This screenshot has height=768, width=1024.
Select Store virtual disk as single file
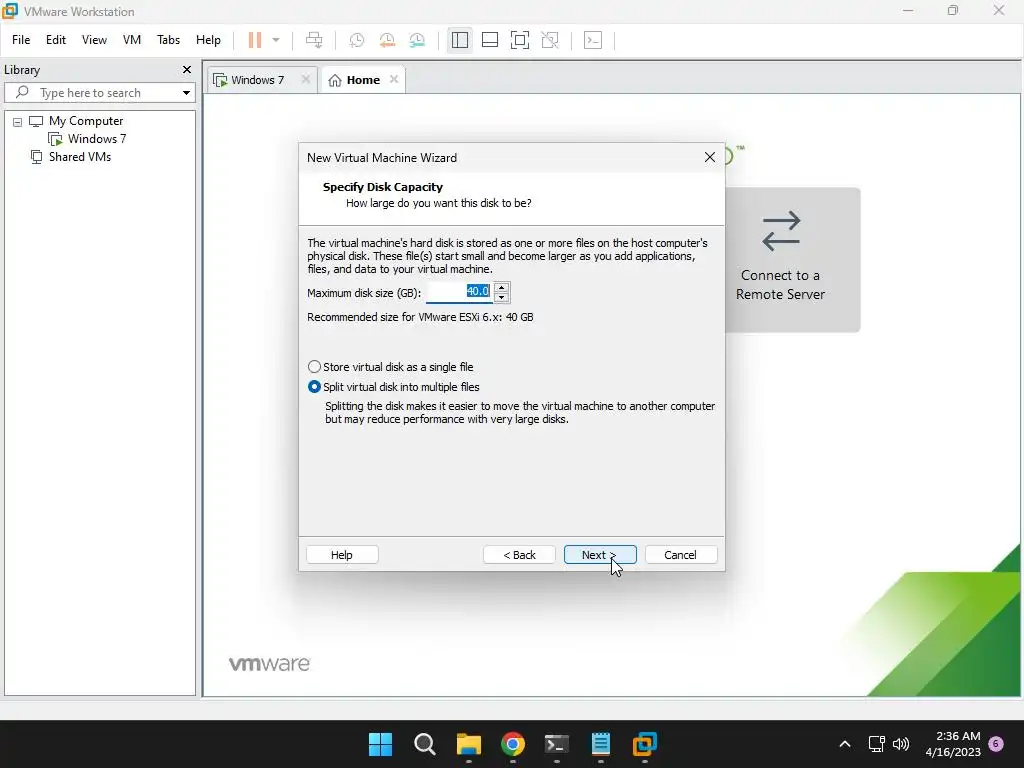coord(391,367)
